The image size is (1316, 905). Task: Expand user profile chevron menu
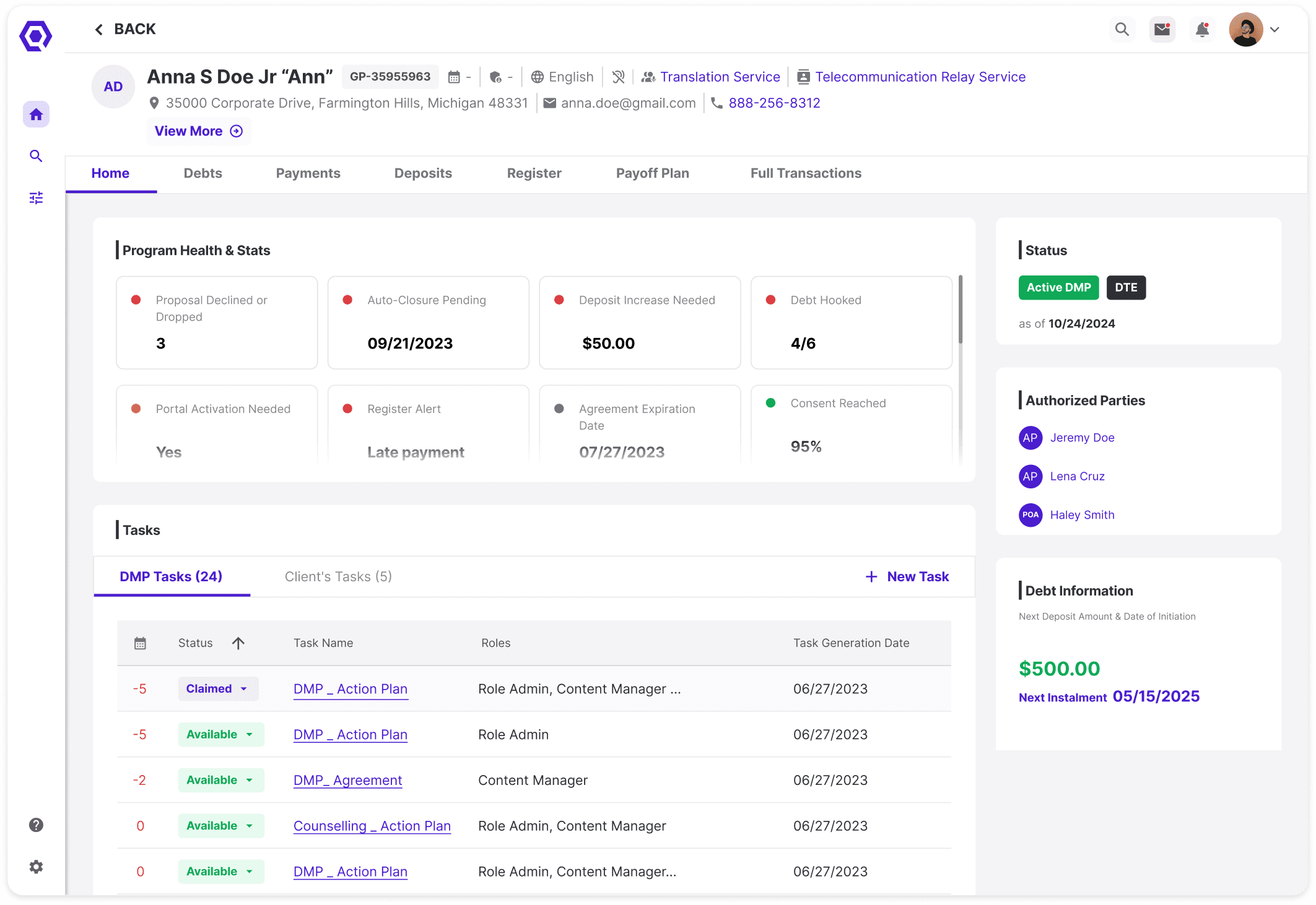coord(1275,29)
